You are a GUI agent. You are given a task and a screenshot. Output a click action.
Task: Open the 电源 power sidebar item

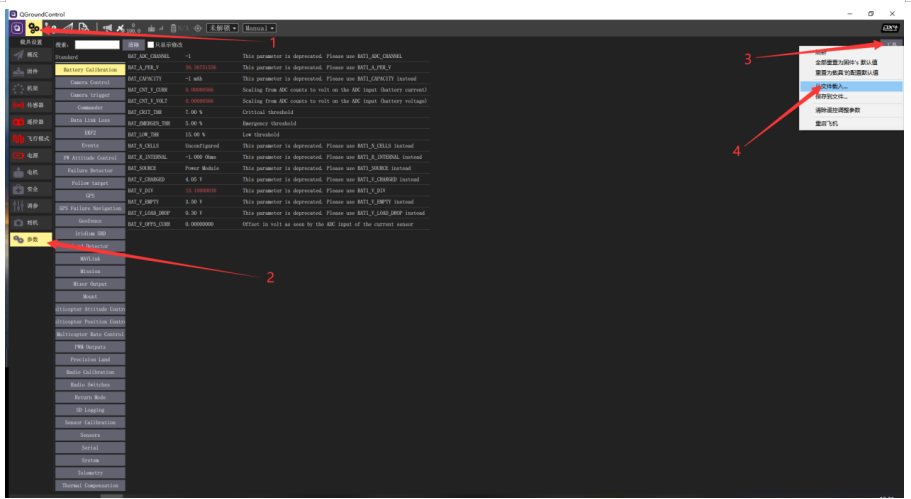click(31, 156)
